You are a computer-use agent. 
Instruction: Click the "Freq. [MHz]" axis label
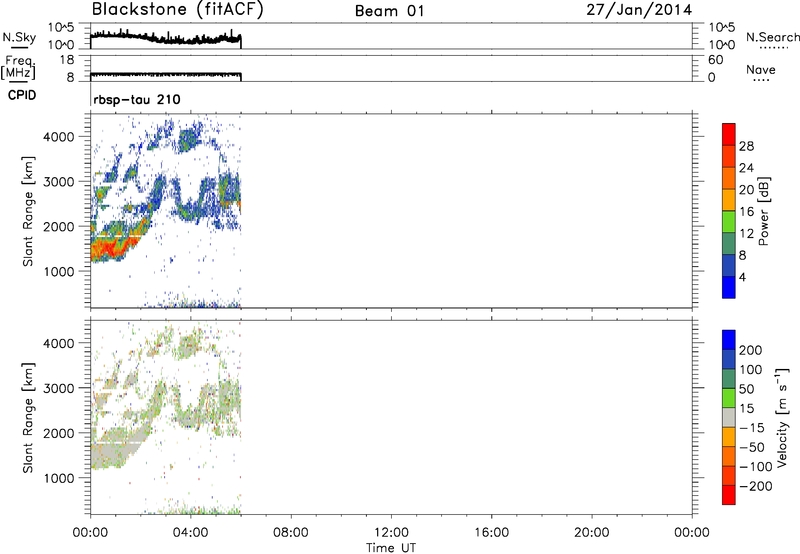tap(18, 68)
